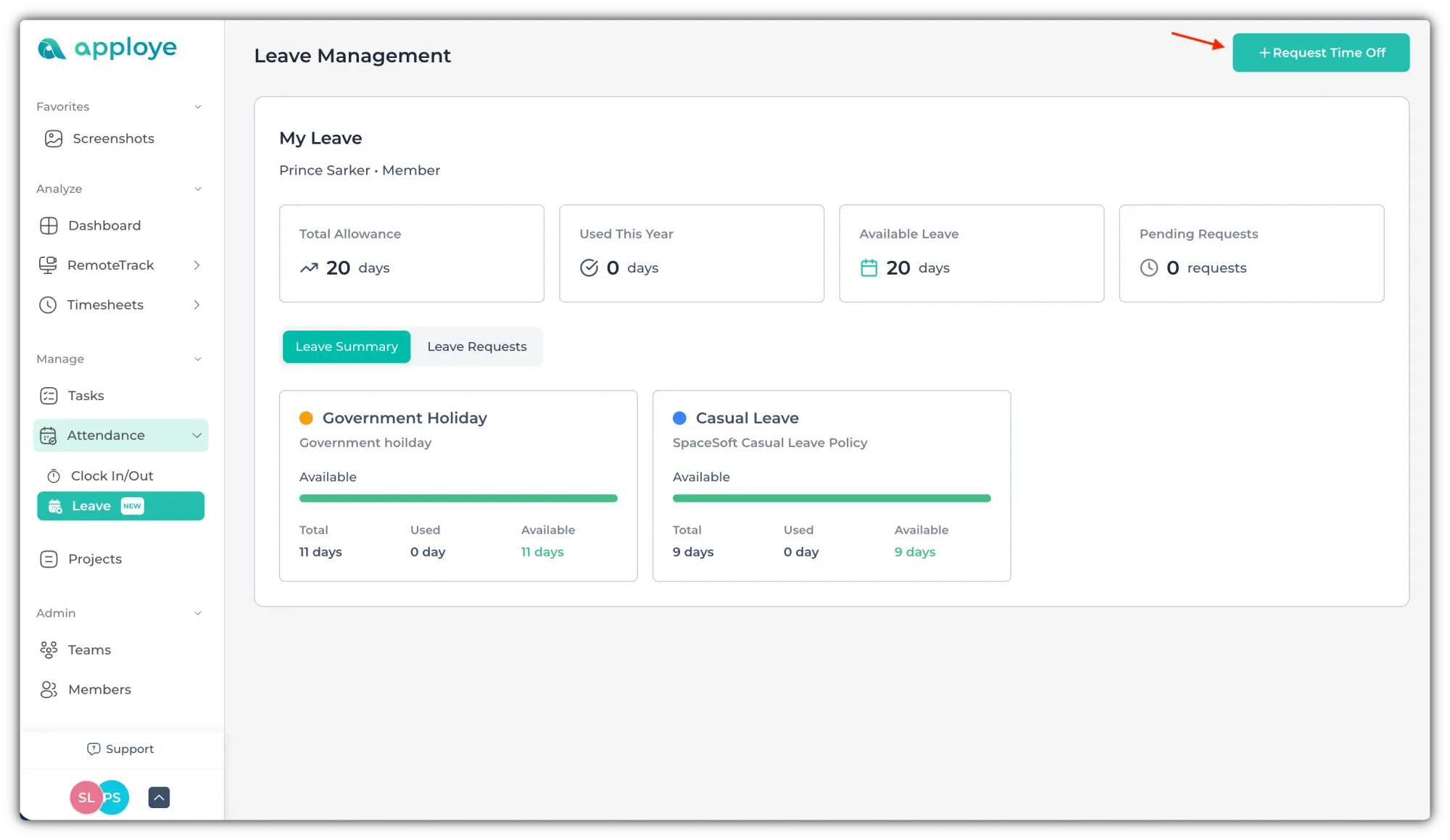Click the Request Time Off button
The height and width of the screenshot is (840, 1450).
click(1320, 53)
